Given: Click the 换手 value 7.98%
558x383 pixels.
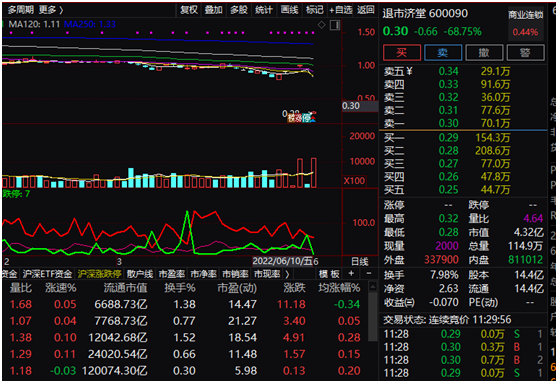Looking at the screenshot, I should pos(444,275).
